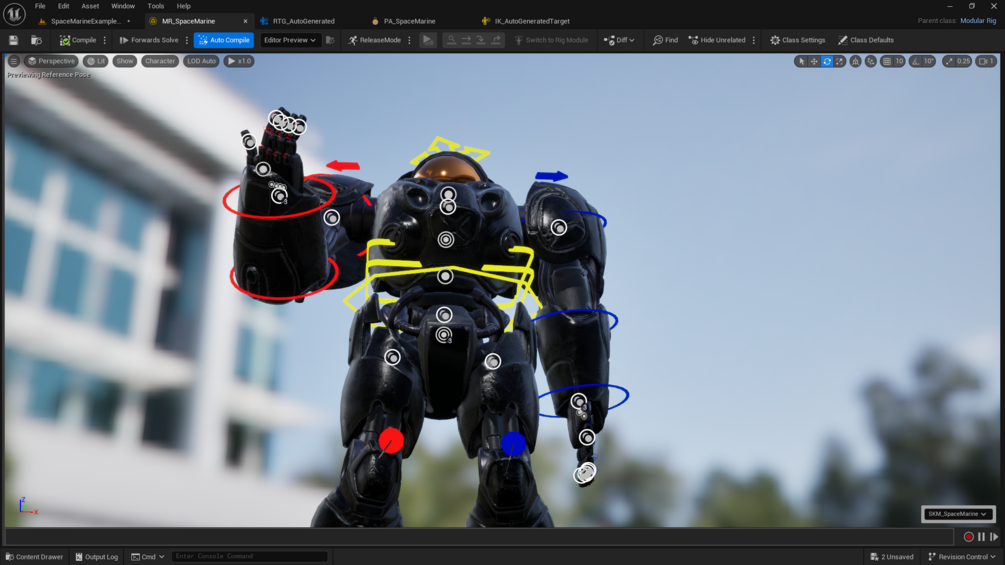Open Editor Preview dropdown

[290, 40]
